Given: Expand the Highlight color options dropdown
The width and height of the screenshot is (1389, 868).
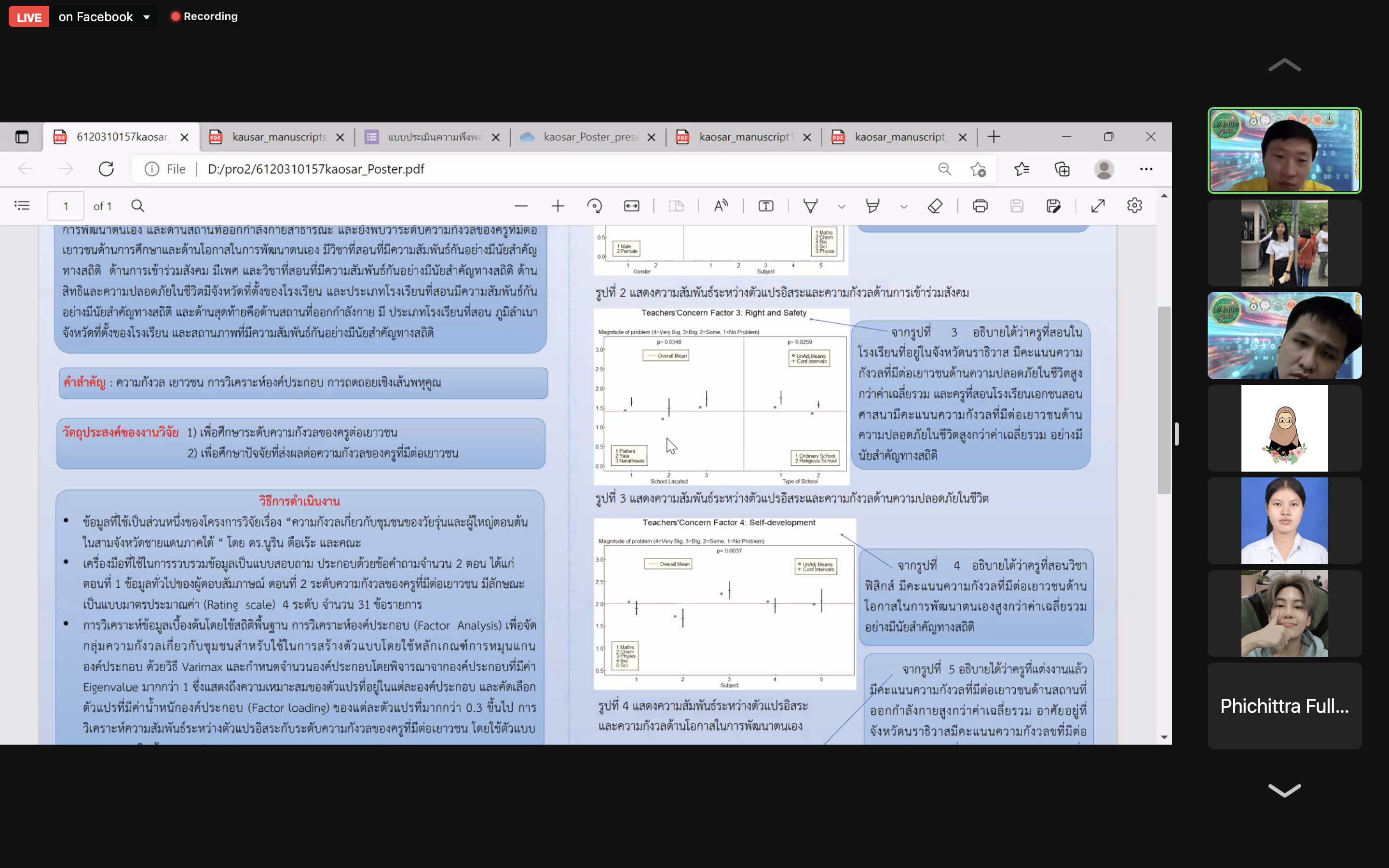Looking at the screenshot, I should point(903,207).
